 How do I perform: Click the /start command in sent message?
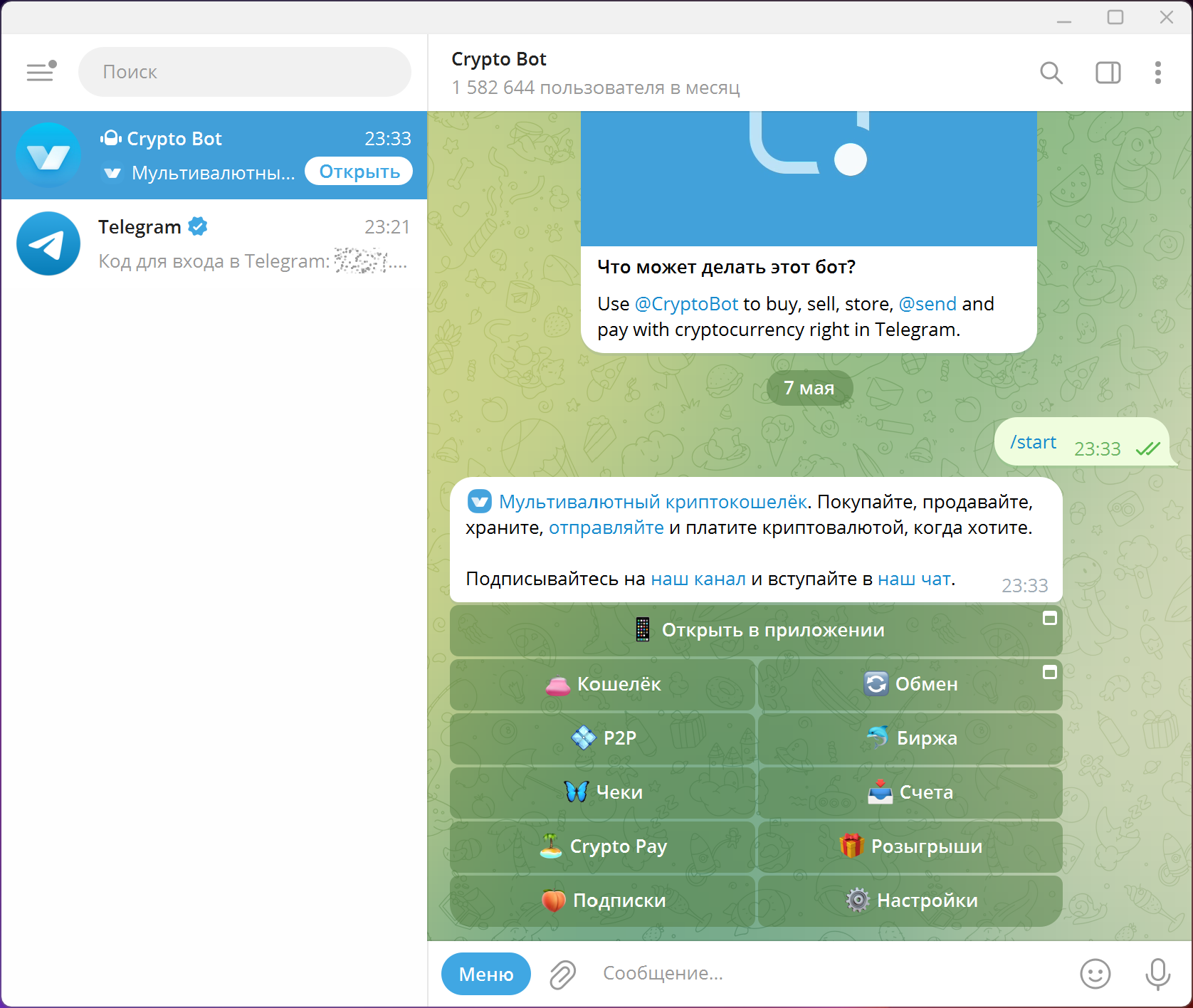point(1033,442)
